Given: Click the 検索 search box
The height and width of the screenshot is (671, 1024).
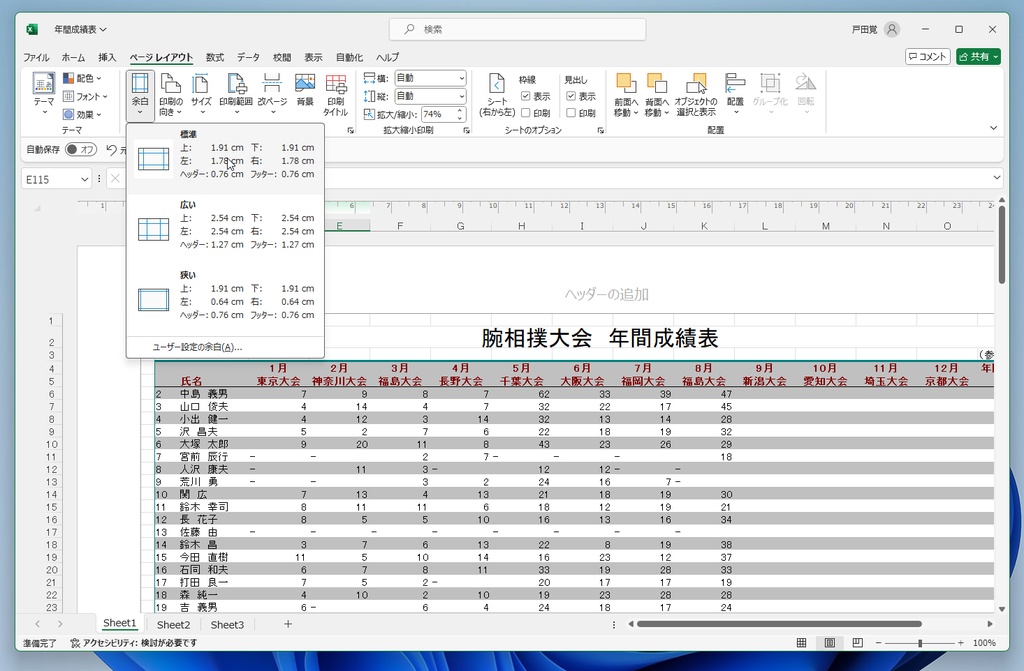Looking at the screenshot, I should click(x=517, y=29).
